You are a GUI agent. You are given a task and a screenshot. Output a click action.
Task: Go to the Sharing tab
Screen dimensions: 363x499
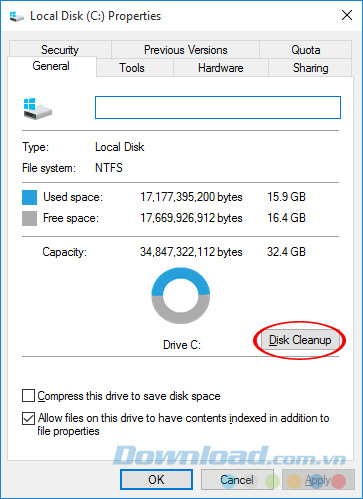[x=310, y=68]
